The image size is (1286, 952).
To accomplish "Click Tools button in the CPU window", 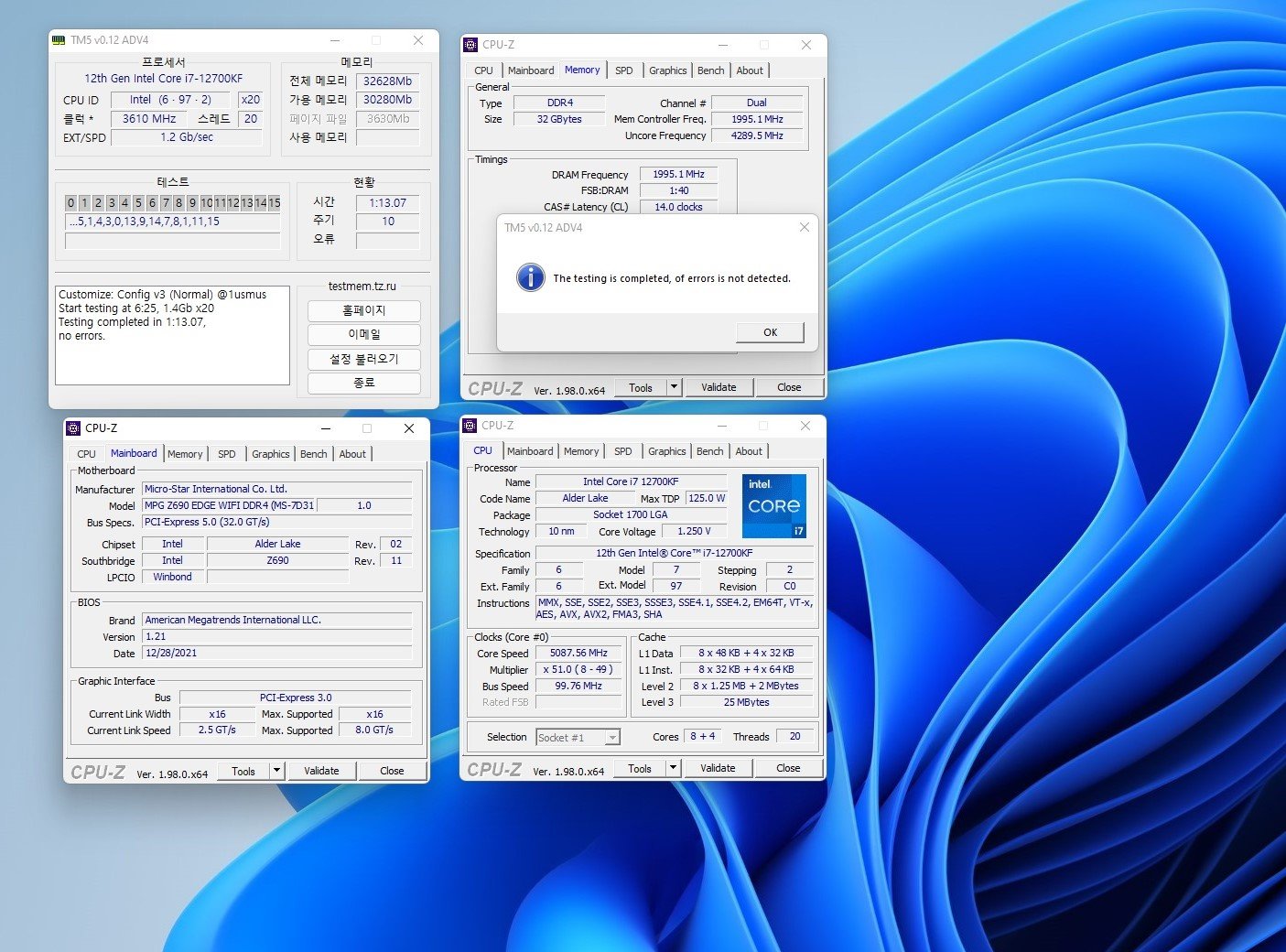I will 640,768.
